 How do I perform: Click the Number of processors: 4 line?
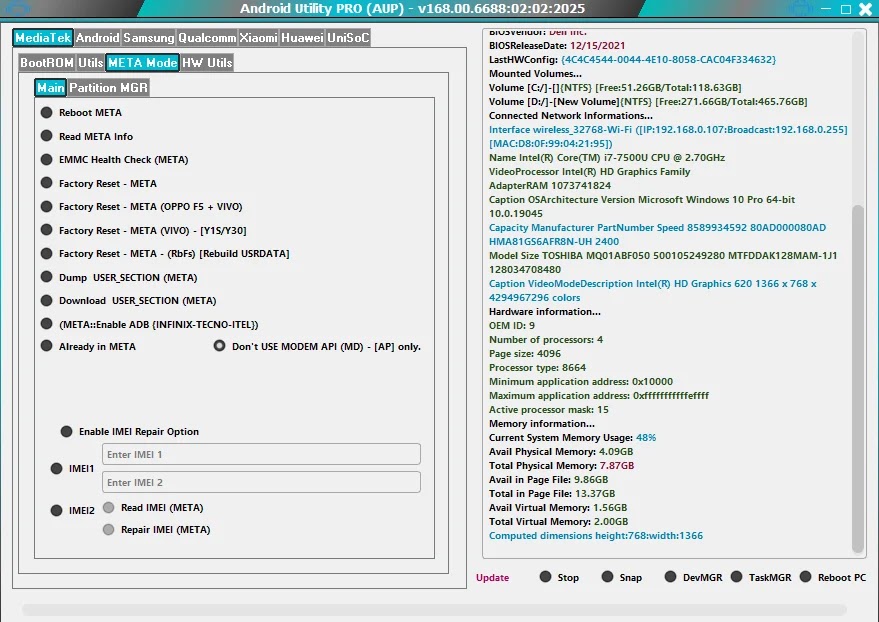[x=546, y=340]
